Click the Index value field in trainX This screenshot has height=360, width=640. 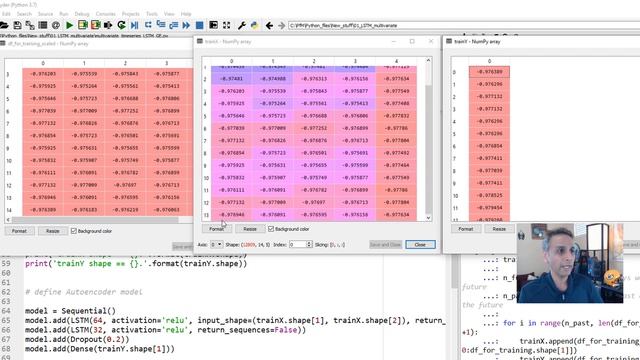[x=298, y=244]
